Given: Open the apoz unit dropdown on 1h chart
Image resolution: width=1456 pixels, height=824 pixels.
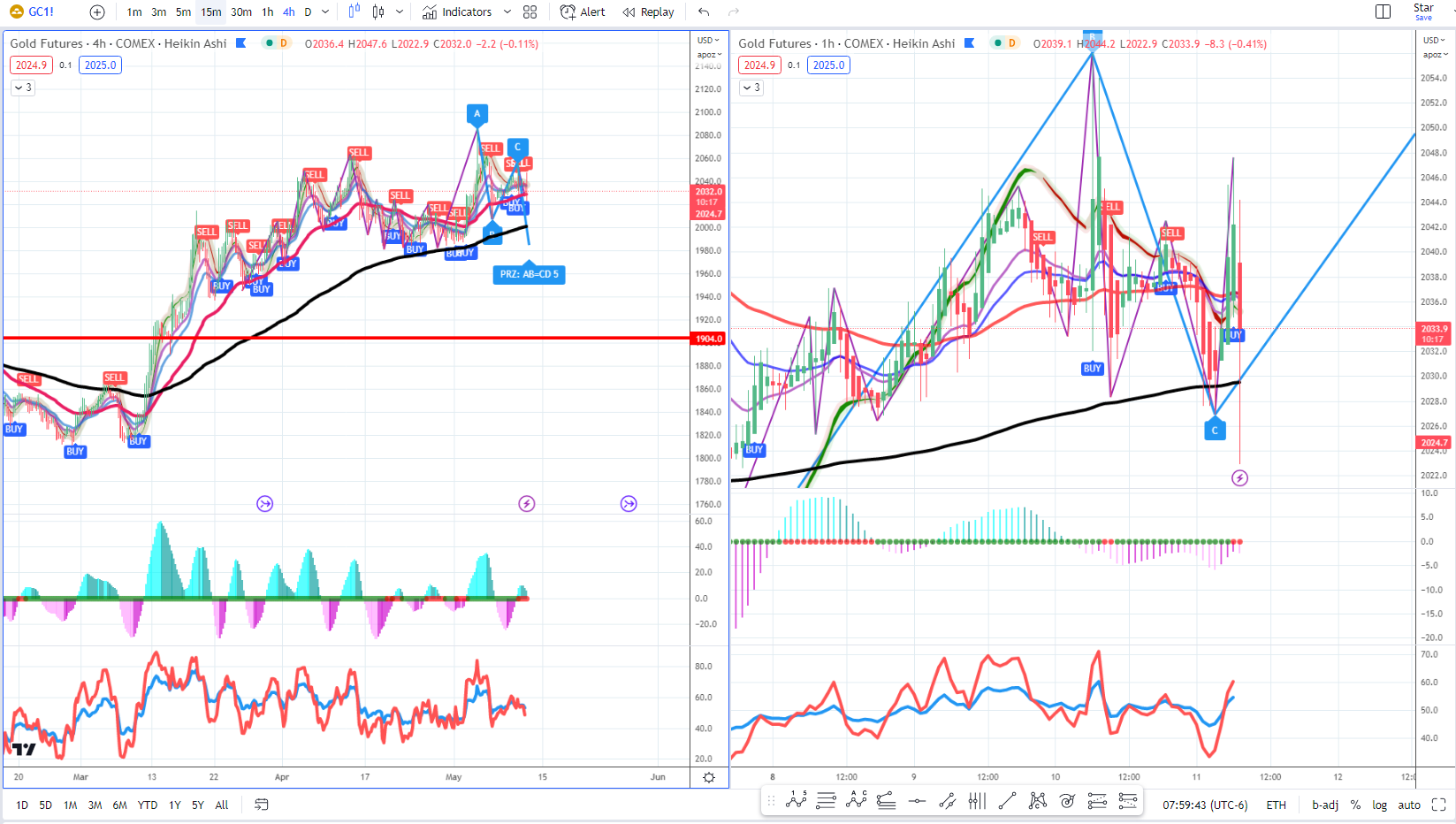Looking at the screenshot, I should 1435,55.
